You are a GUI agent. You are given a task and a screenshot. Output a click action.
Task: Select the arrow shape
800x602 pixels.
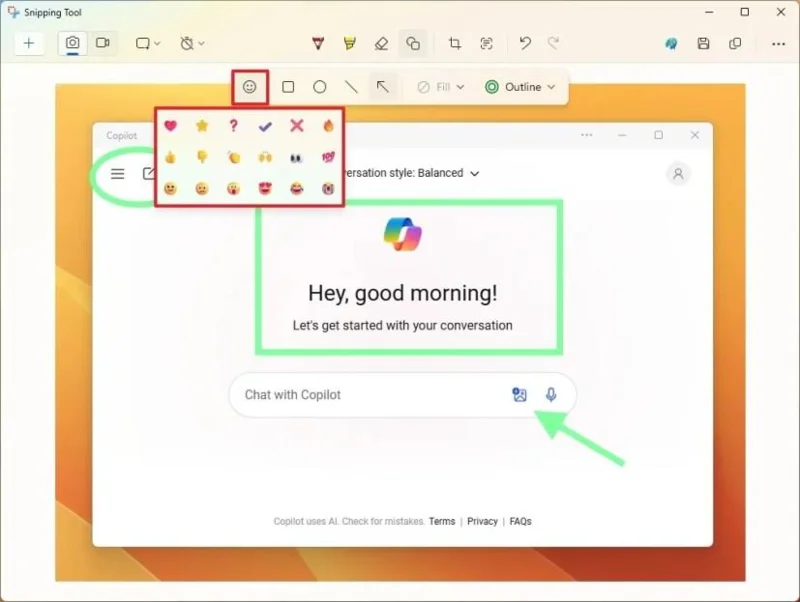pos(383,87)
